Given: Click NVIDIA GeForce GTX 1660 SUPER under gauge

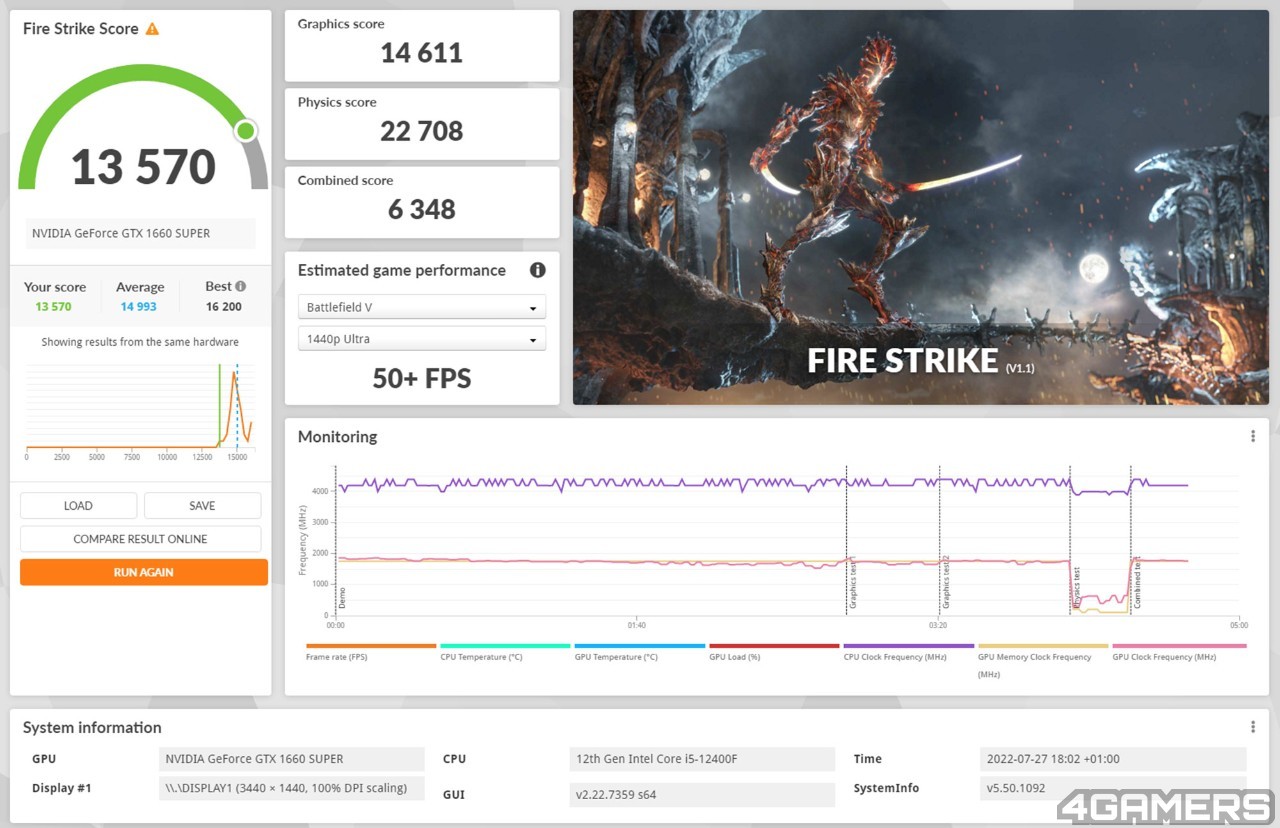Looking at the screenshot, I should click(x=140, y=233).
